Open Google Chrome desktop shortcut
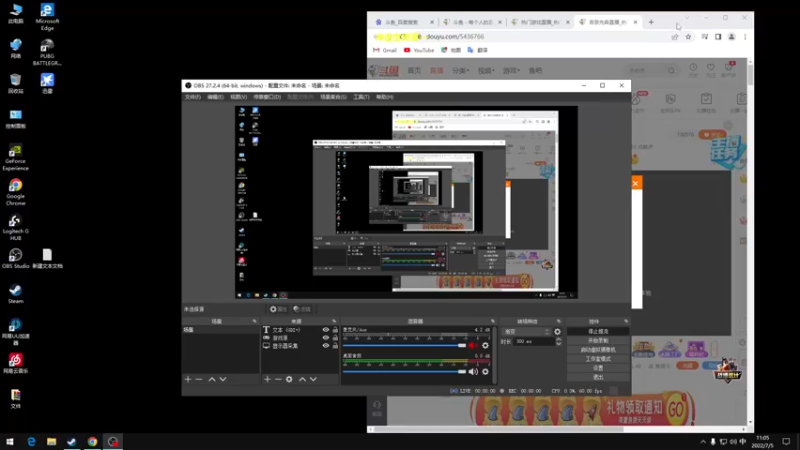800x450 pixels. coord(15,192)
